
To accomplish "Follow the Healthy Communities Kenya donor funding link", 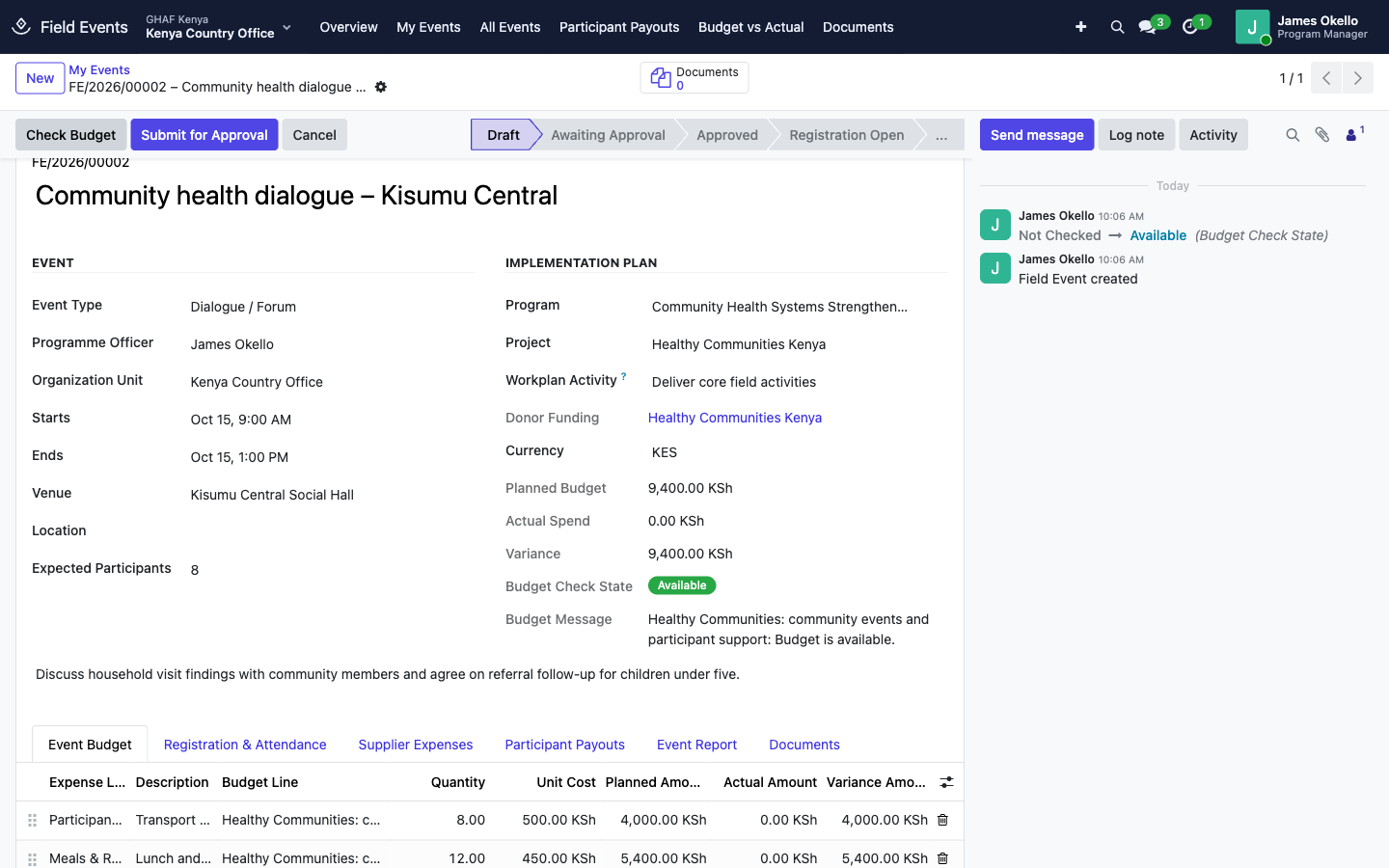I will 735,418.
